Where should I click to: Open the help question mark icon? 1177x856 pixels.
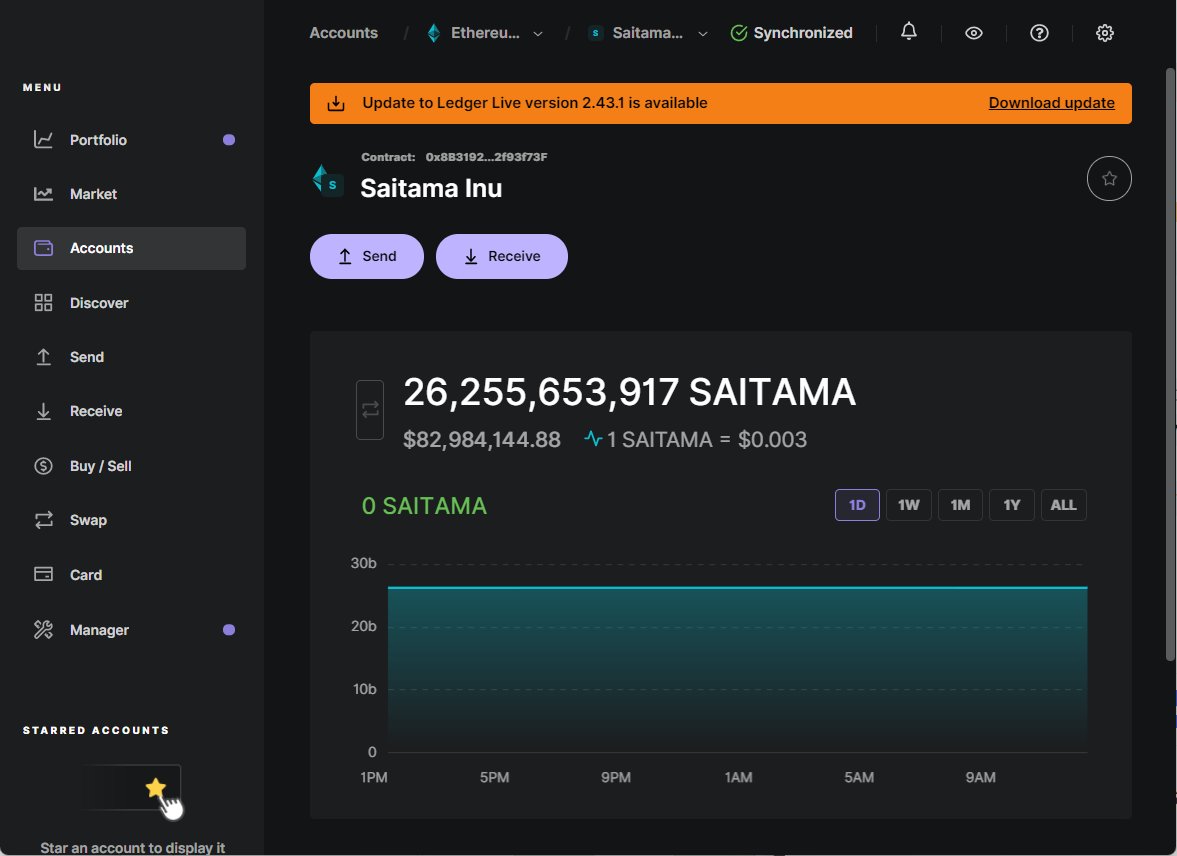[1039, 33]
